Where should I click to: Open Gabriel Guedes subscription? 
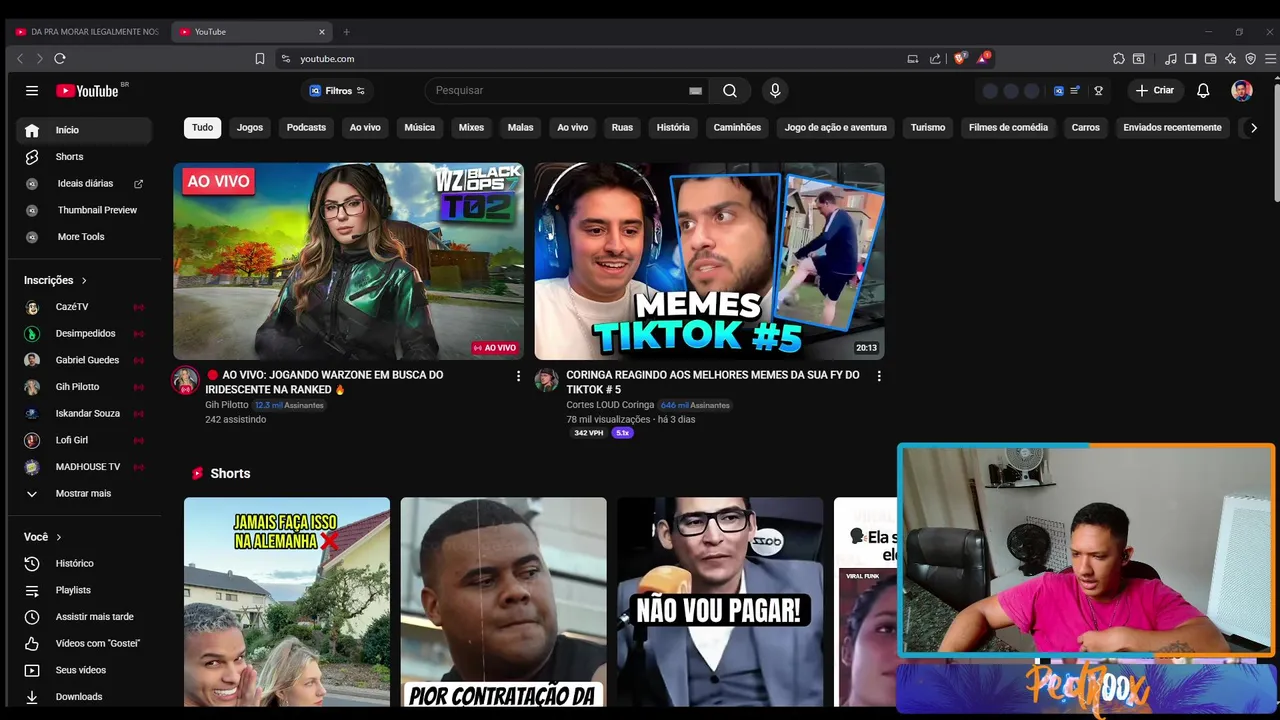point(84,360)
